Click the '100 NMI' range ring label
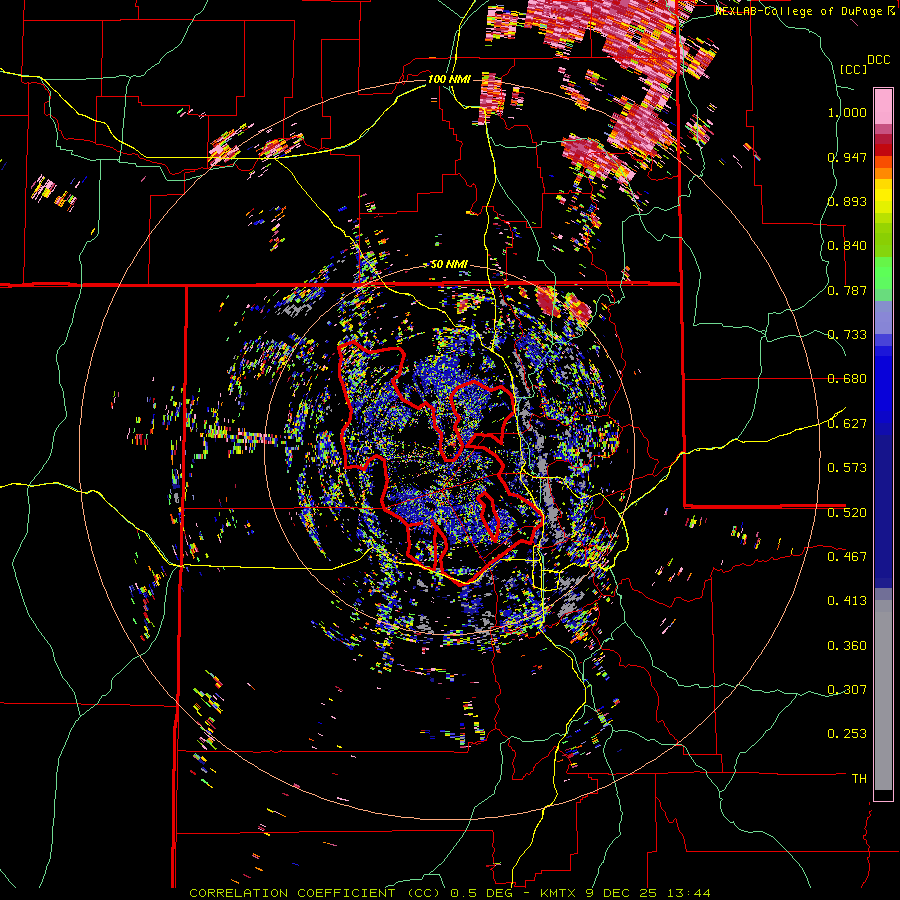The height and width of the screenshot is (900, 900). click(449, 79)
